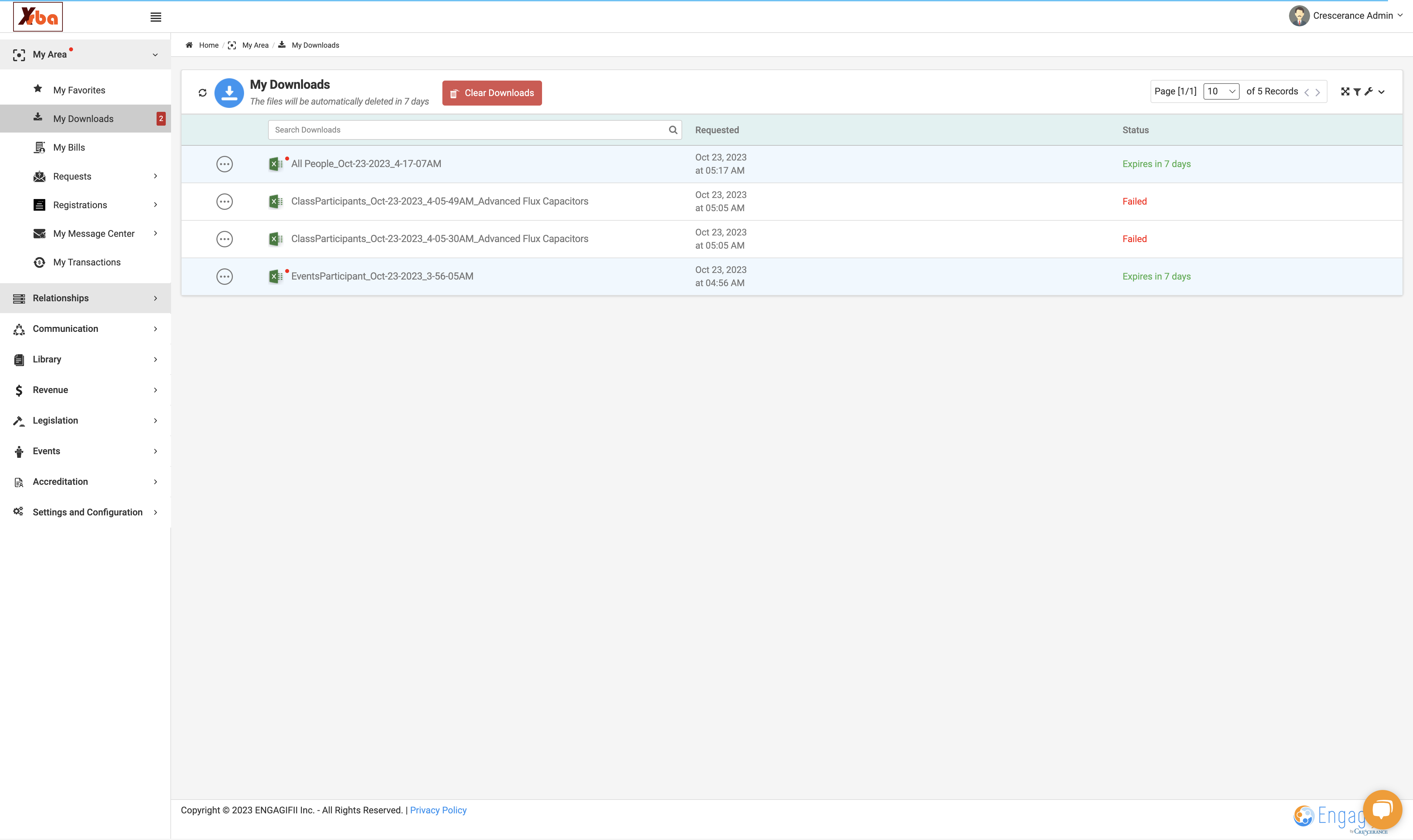Click the wrench tools icon
This screenshot has width=1413, height=840.
point(1369,92)
